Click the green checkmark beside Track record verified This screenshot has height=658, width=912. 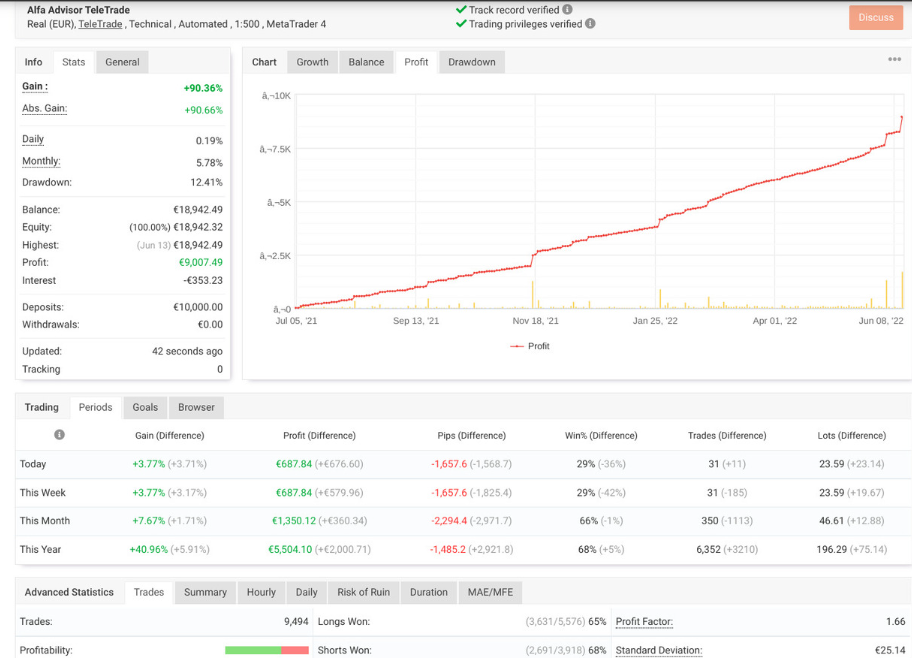pyautogui.click(x=463, y=9)
